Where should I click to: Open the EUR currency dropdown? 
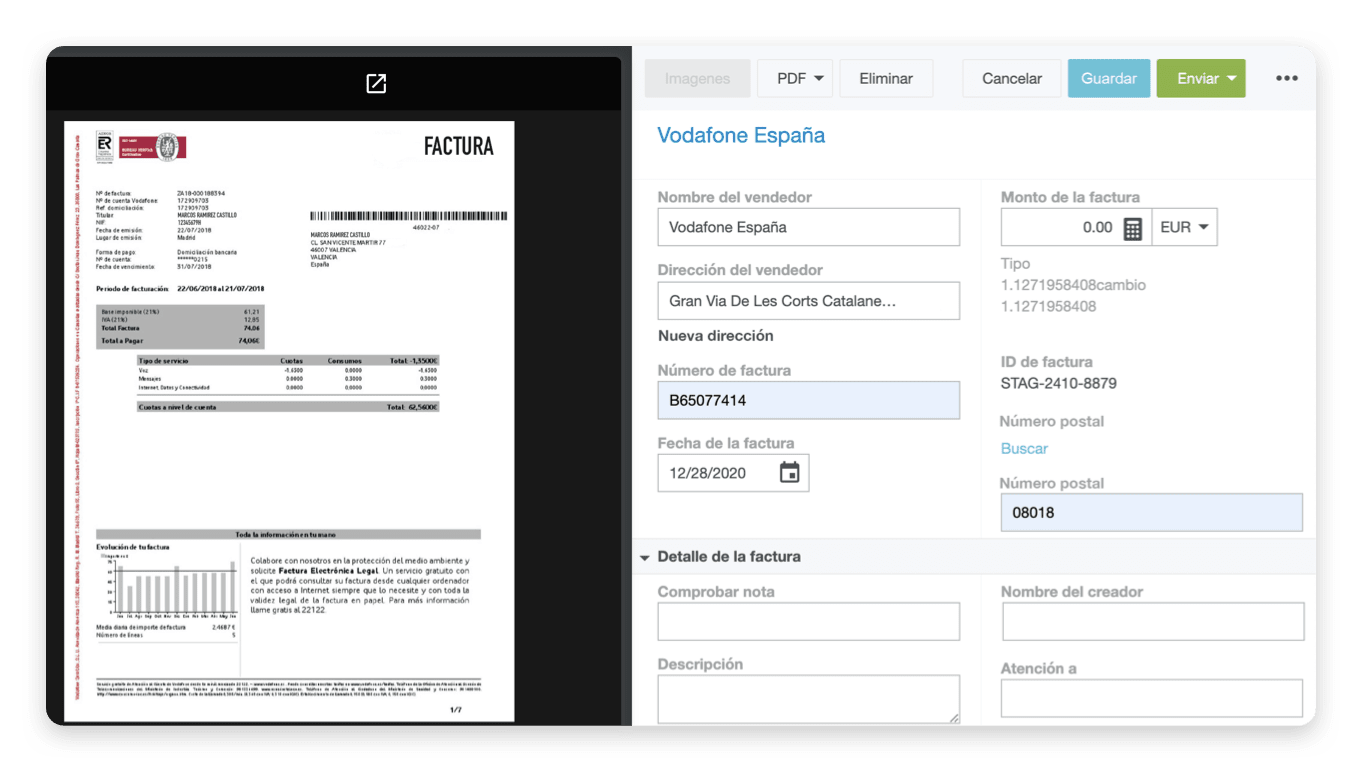[x=1185, y=227]
